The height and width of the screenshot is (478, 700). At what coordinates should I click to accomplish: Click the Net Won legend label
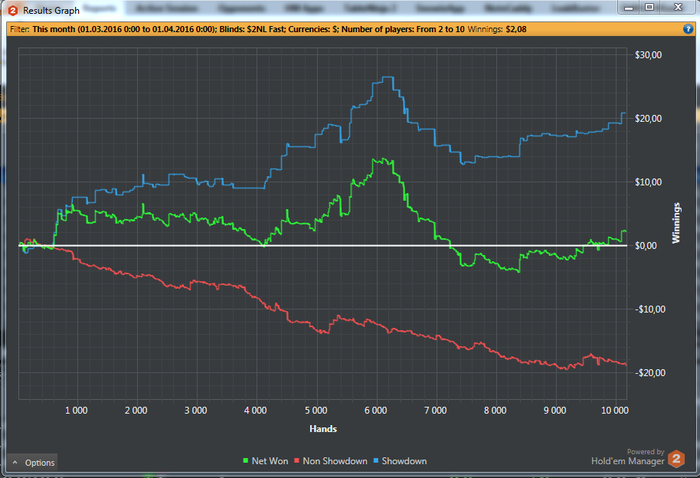coord(270,461)
